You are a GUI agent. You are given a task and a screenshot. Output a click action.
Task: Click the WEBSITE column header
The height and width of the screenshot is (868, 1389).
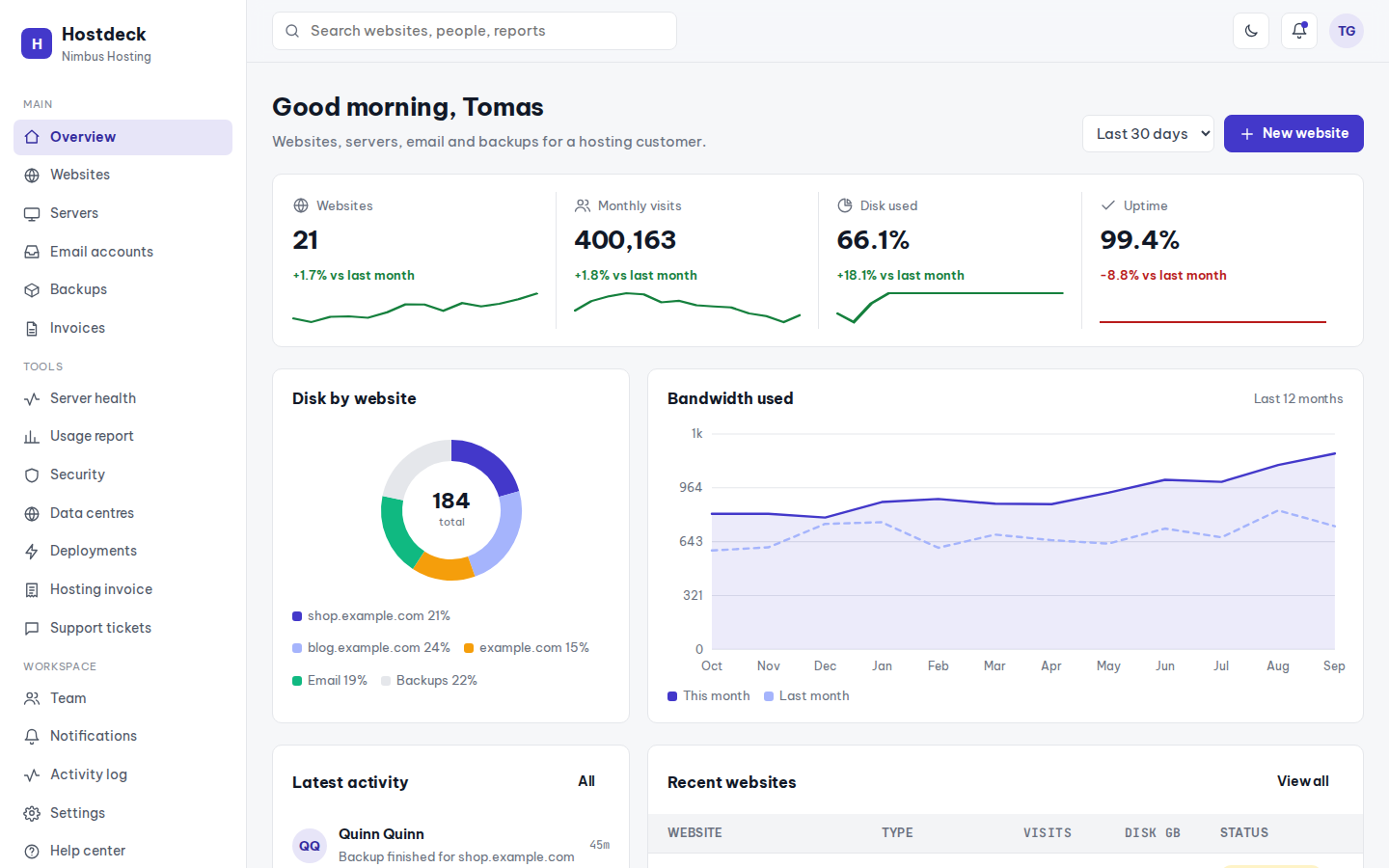(694, 832)
